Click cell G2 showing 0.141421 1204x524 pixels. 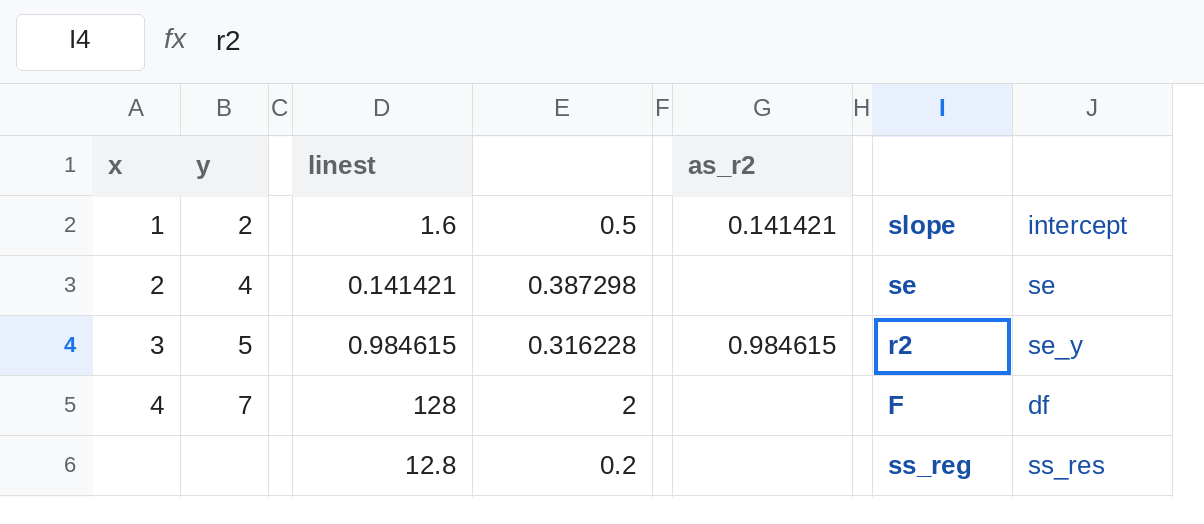click(x=762, y=225)
